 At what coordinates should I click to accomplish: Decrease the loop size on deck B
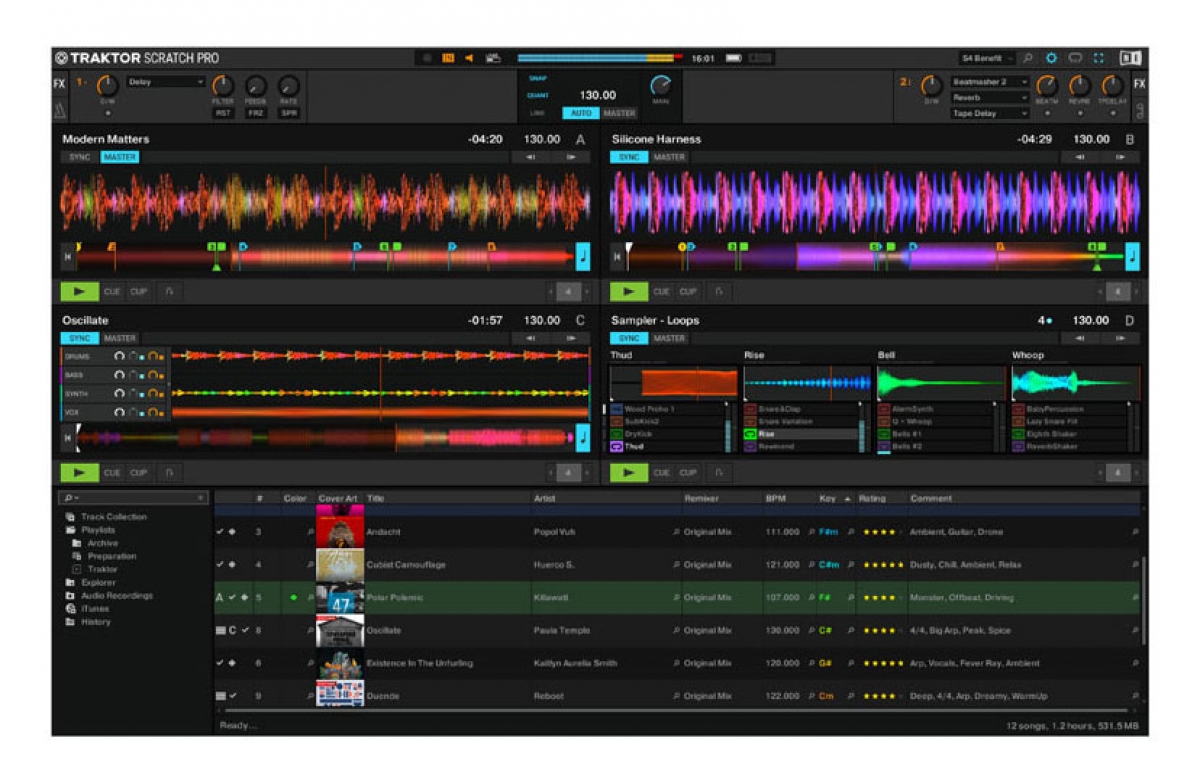point(1099,292)
